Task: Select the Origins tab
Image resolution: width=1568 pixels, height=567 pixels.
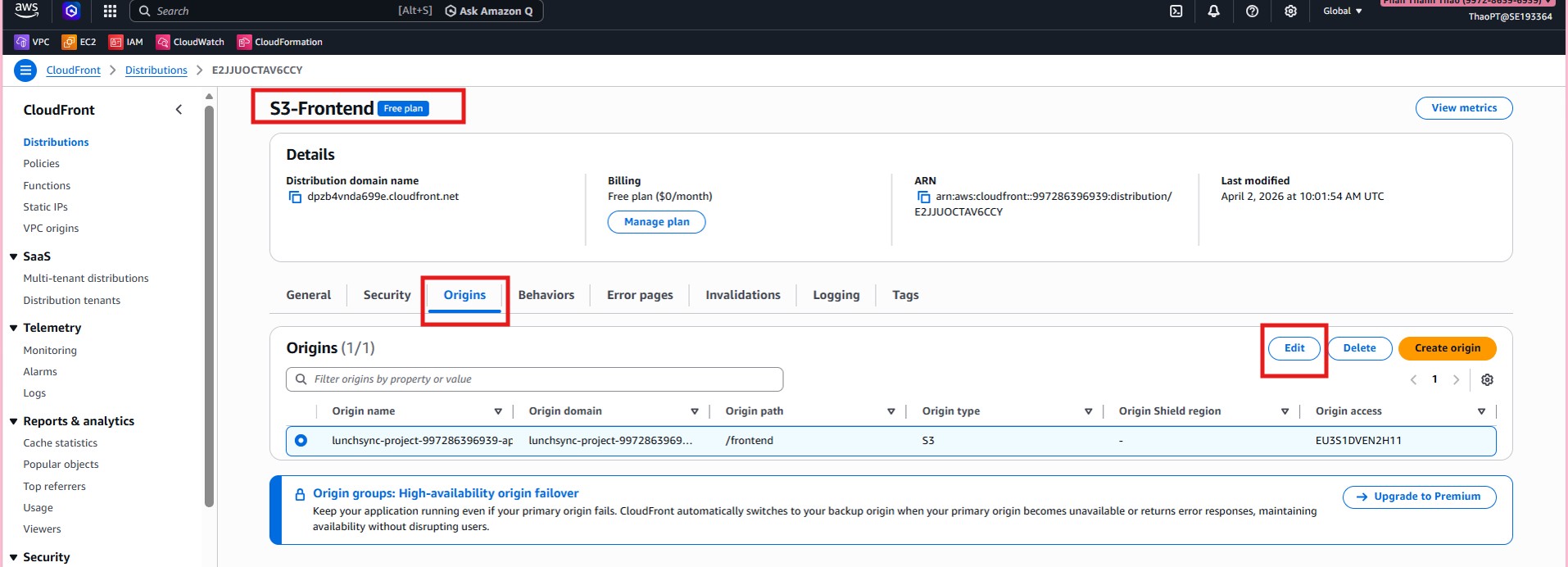Action: point(465,295)
